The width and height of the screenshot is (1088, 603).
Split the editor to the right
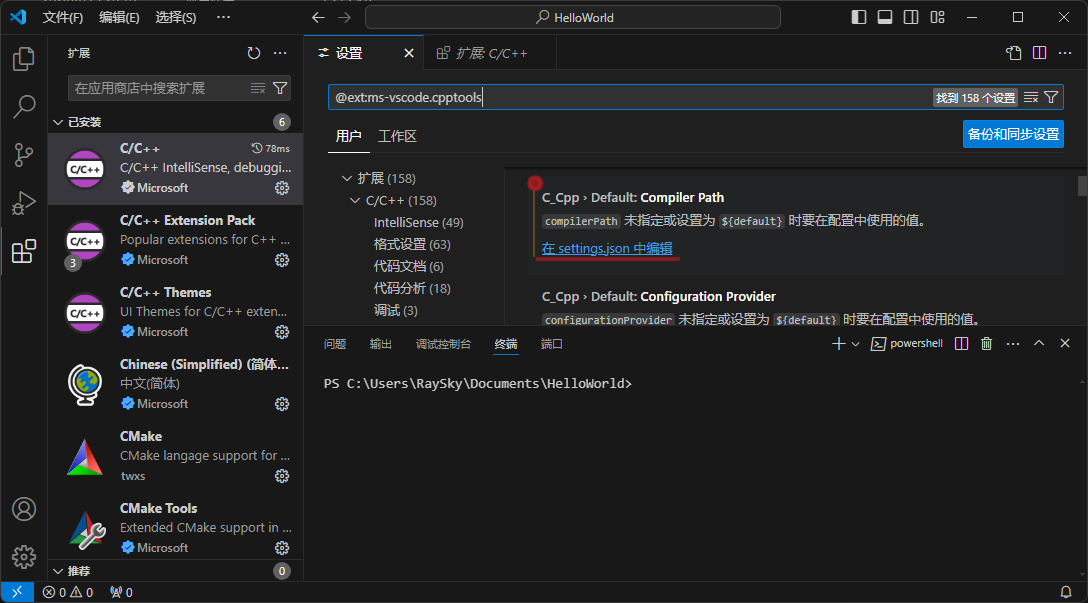tap(1039, 53)
